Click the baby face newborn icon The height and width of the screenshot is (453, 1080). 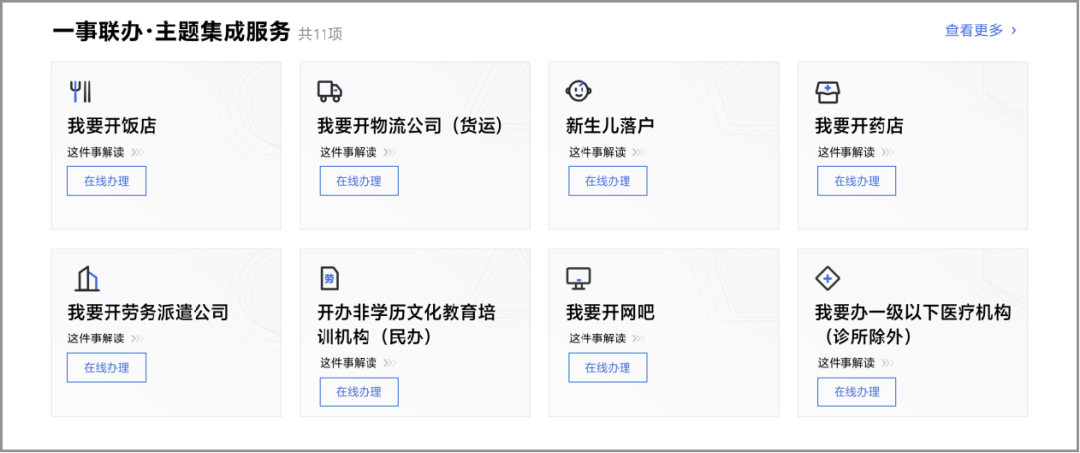point(578,91)
